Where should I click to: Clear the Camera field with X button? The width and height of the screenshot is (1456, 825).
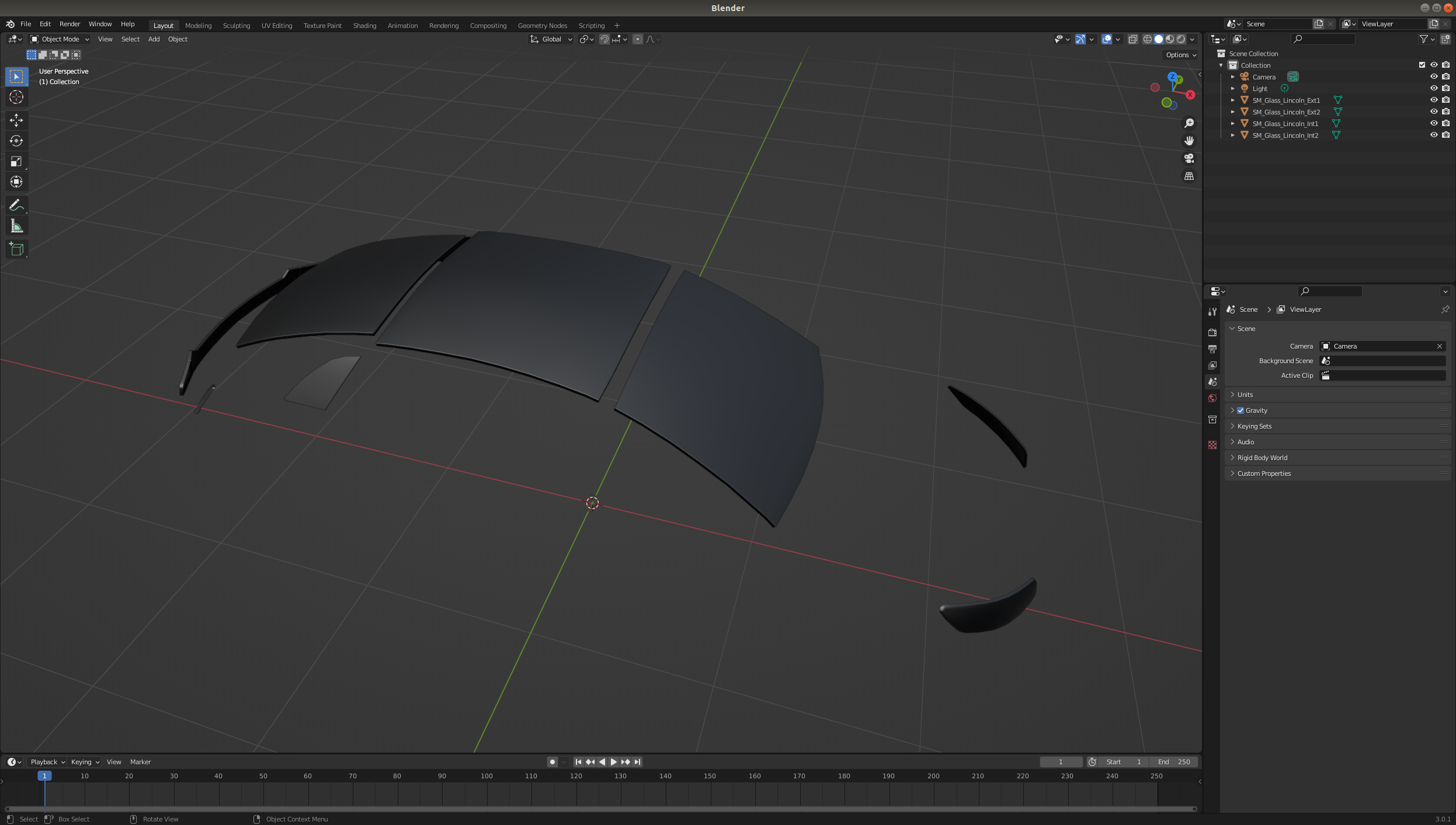[x=1440, y=346]
